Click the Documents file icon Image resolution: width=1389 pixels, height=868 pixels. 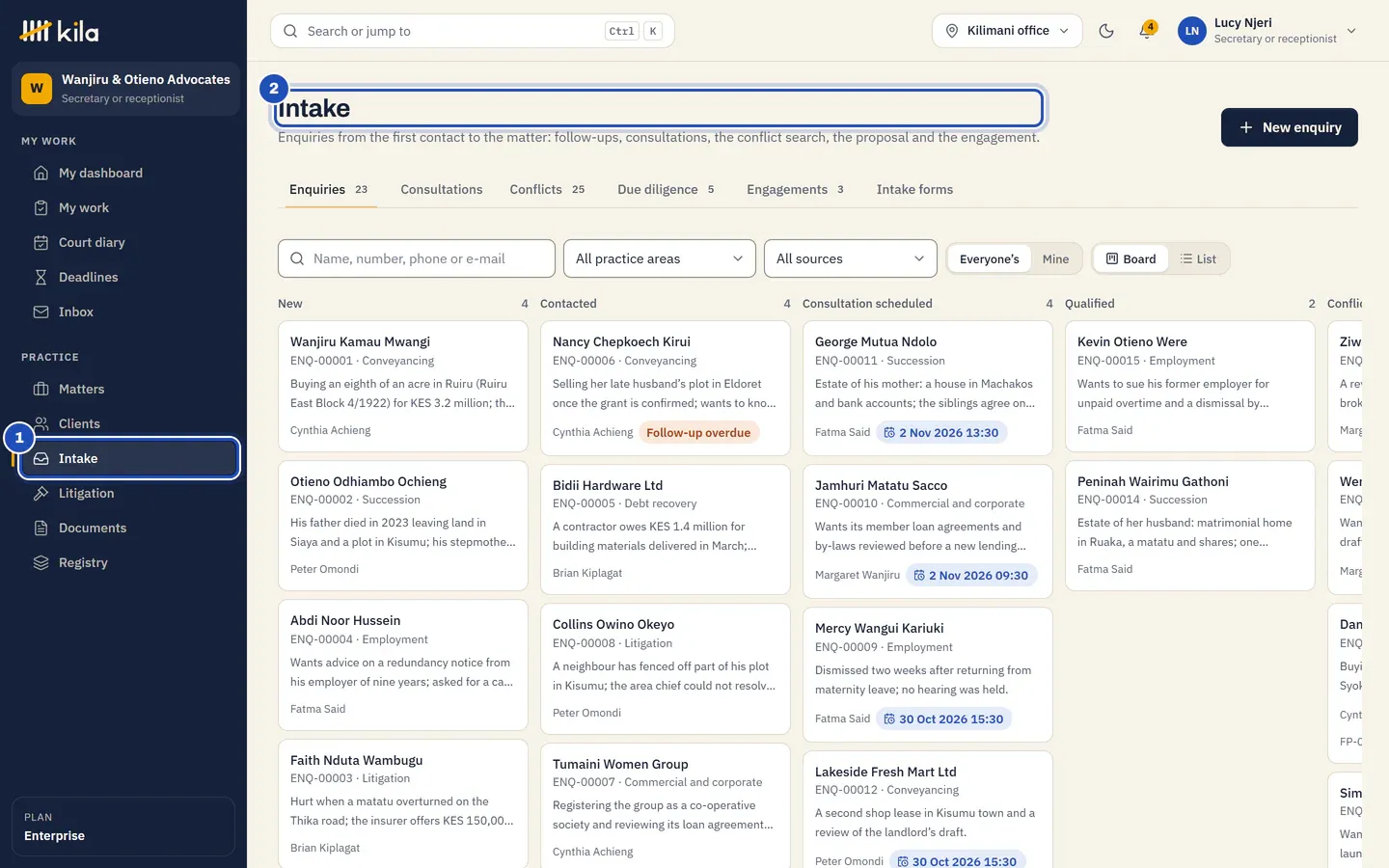point(41,528)
